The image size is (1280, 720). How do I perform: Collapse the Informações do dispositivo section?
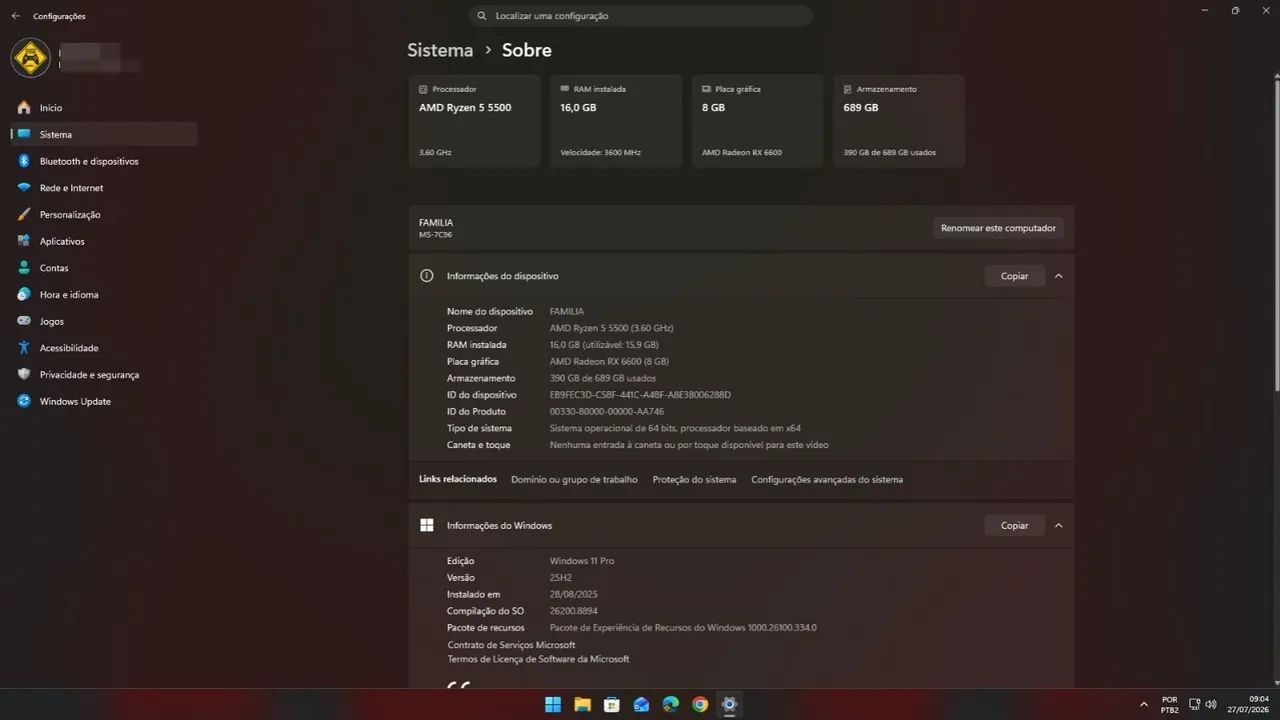tap(1058, 276)
